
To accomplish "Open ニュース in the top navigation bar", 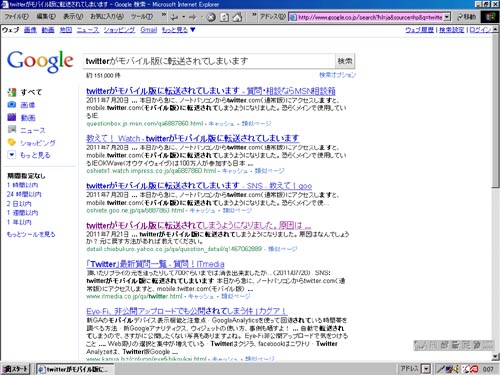I will tap(88, 30).
